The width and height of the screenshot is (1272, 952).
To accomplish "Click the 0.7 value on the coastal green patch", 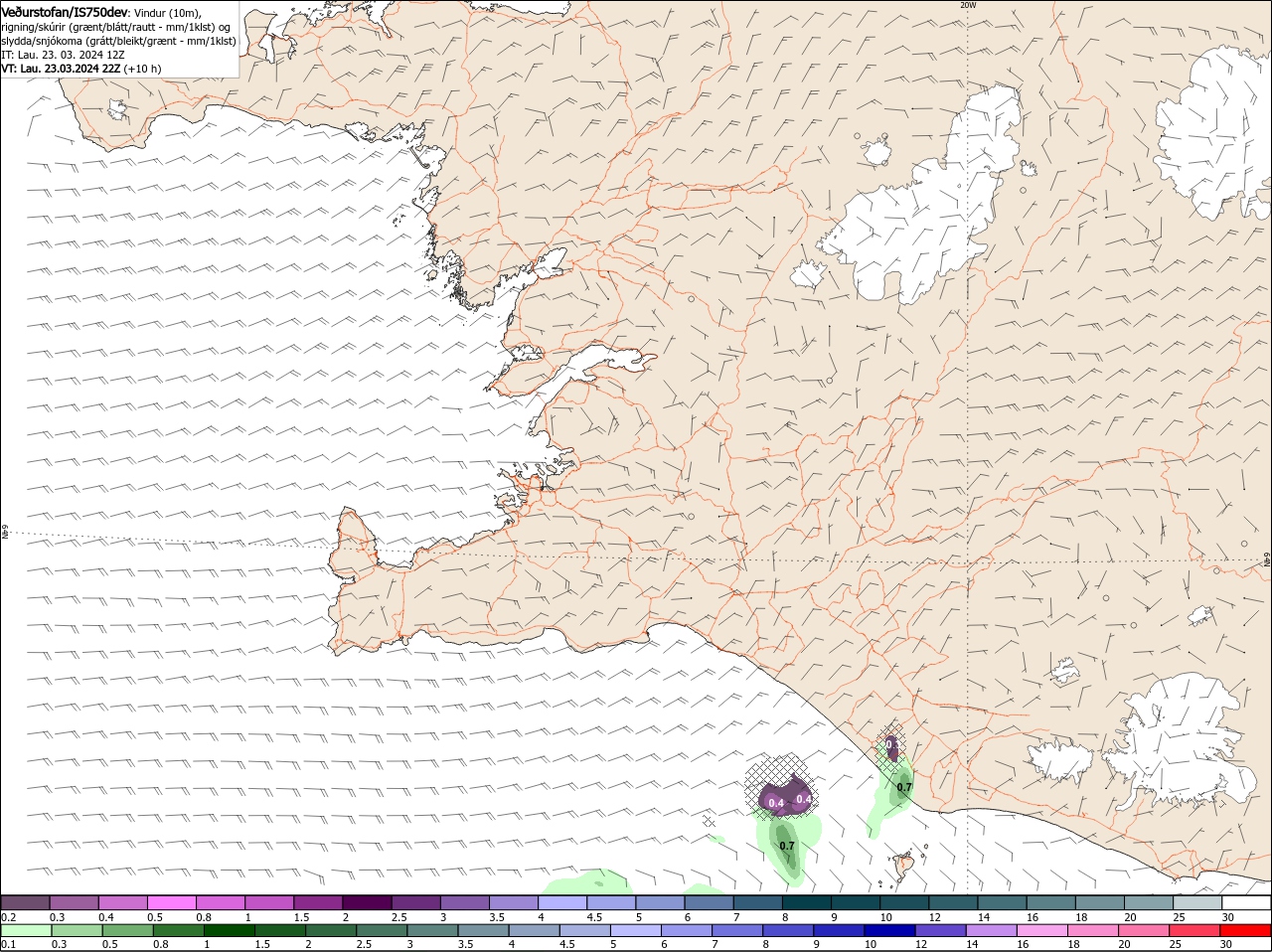I will pos(904,787).
